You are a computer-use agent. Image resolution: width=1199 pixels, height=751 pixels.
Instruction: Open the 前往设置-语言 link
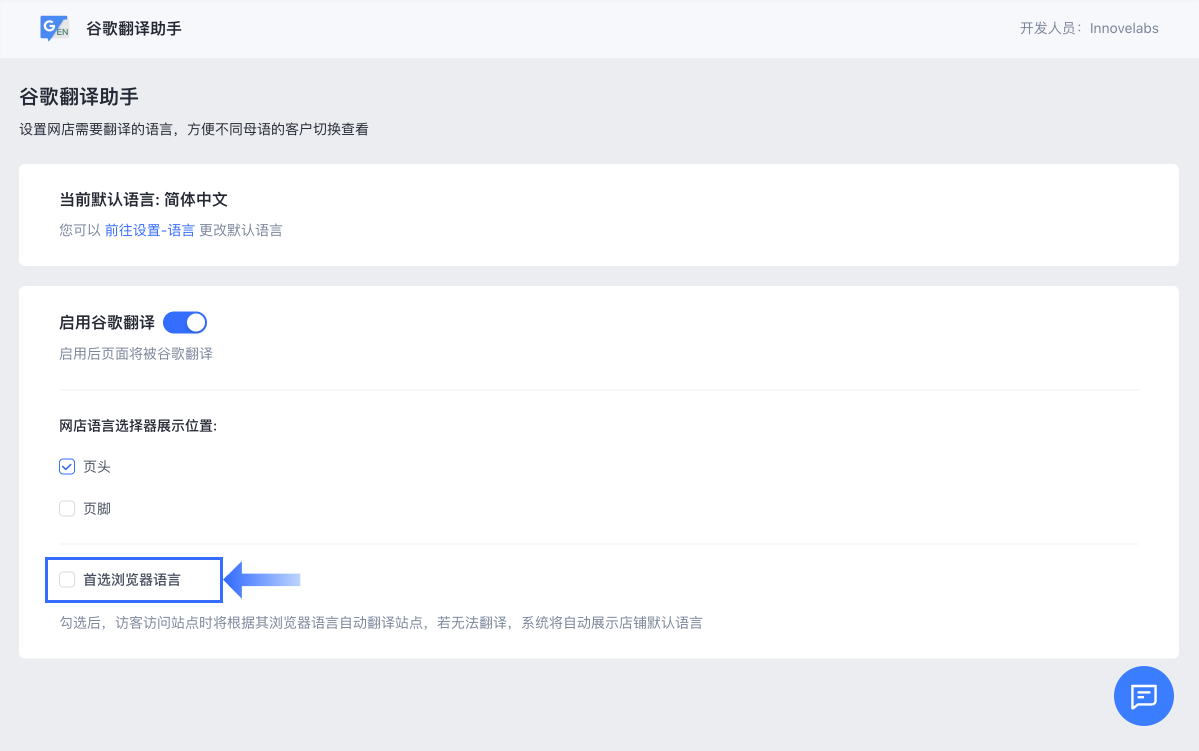(x=150, y=230)
